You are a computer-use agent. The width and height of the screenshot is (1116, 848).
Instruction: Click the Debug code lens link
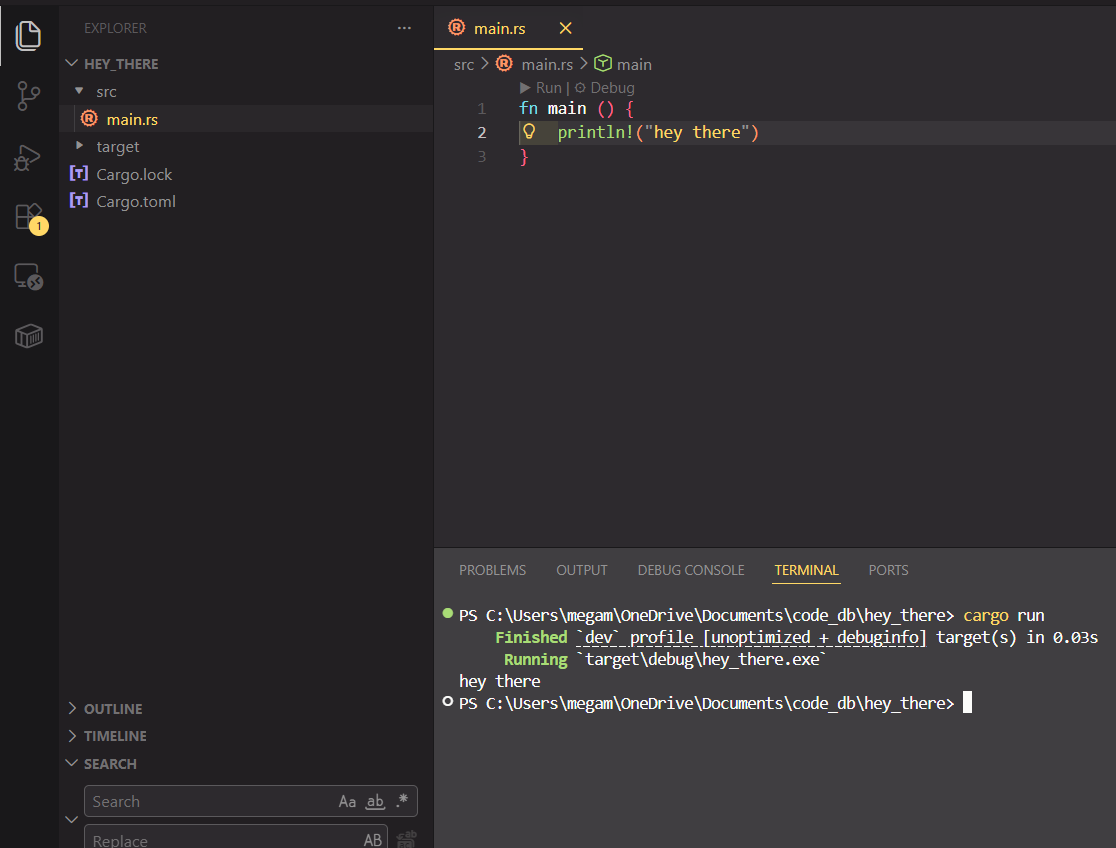coord(605,88)
